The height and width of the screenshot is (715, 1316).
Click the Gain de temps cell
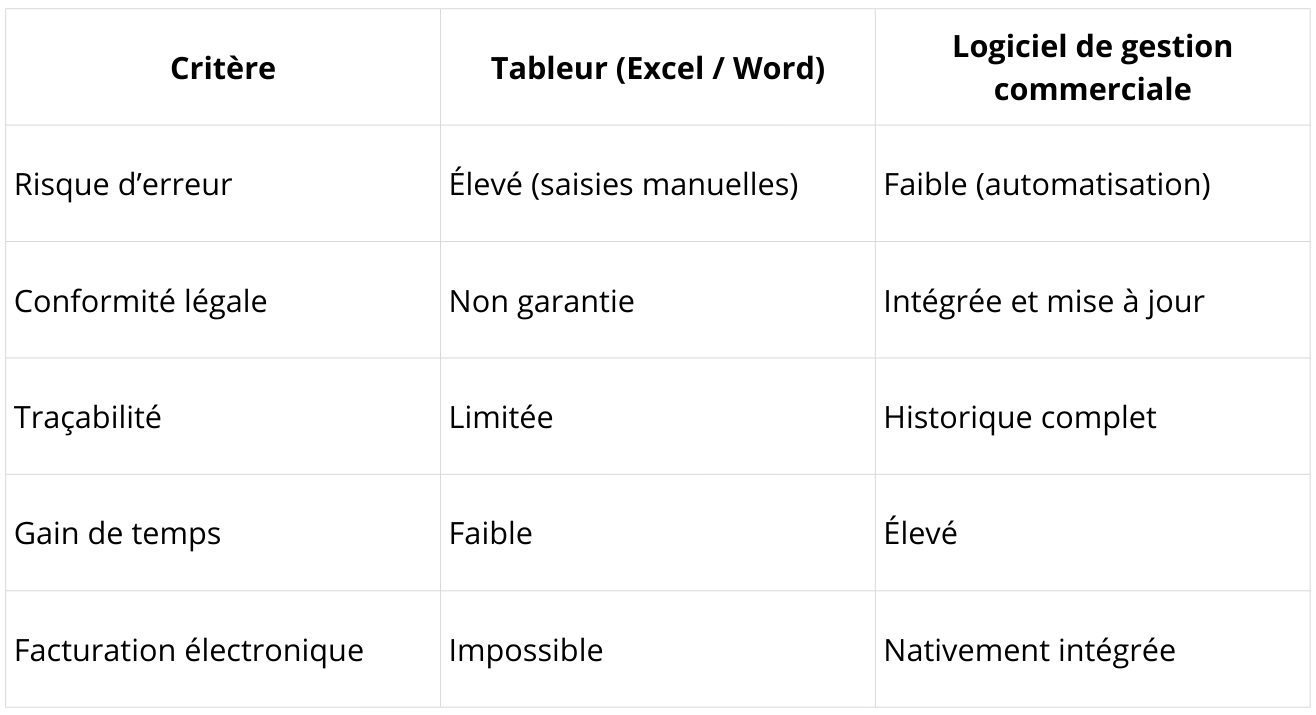117,533
